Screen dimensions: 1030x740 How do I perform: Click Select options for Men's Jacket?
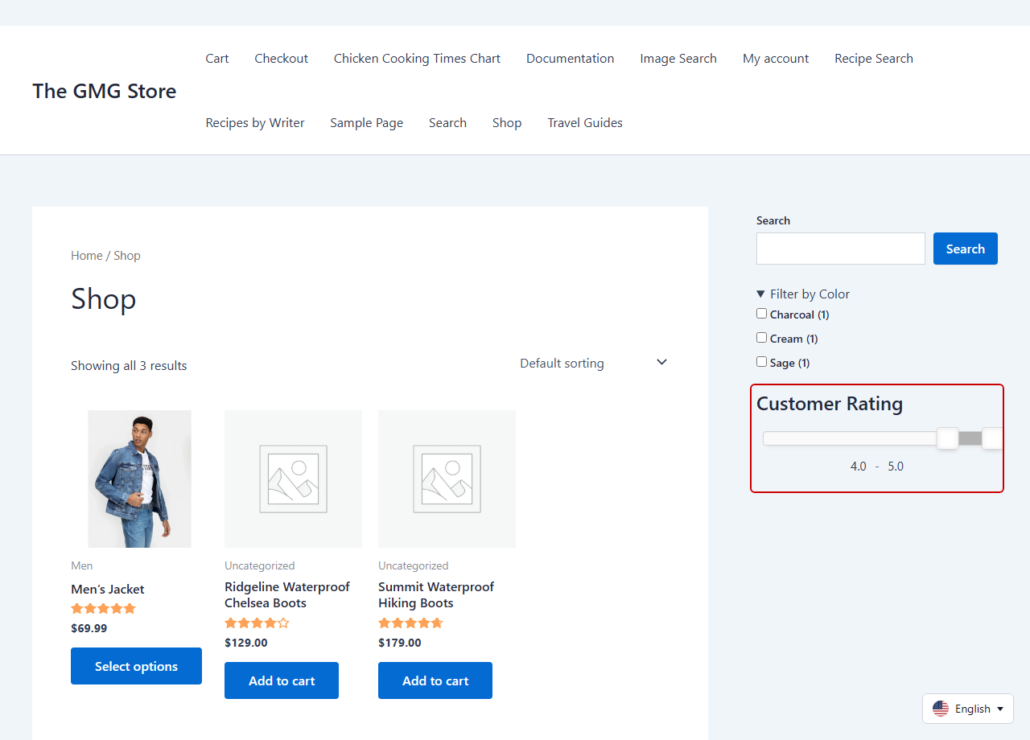pos(136,666)
